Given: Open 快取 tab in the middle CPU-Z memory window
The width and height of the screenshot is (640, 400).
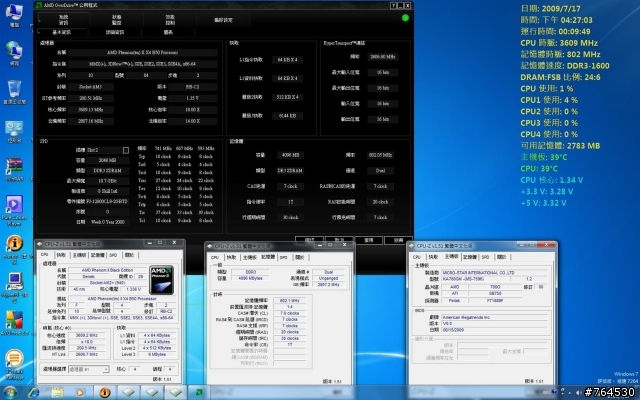Looking at the screenshot, I should pos(231,258).
